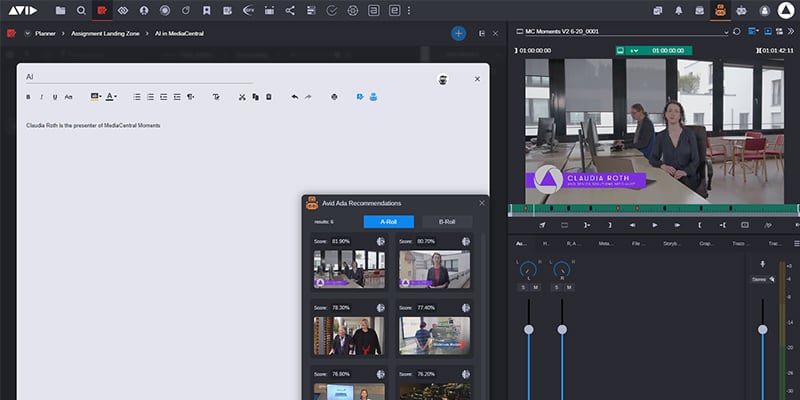800x400 pixels.
Task: Play the video in the player
Action: coord(655,225)
